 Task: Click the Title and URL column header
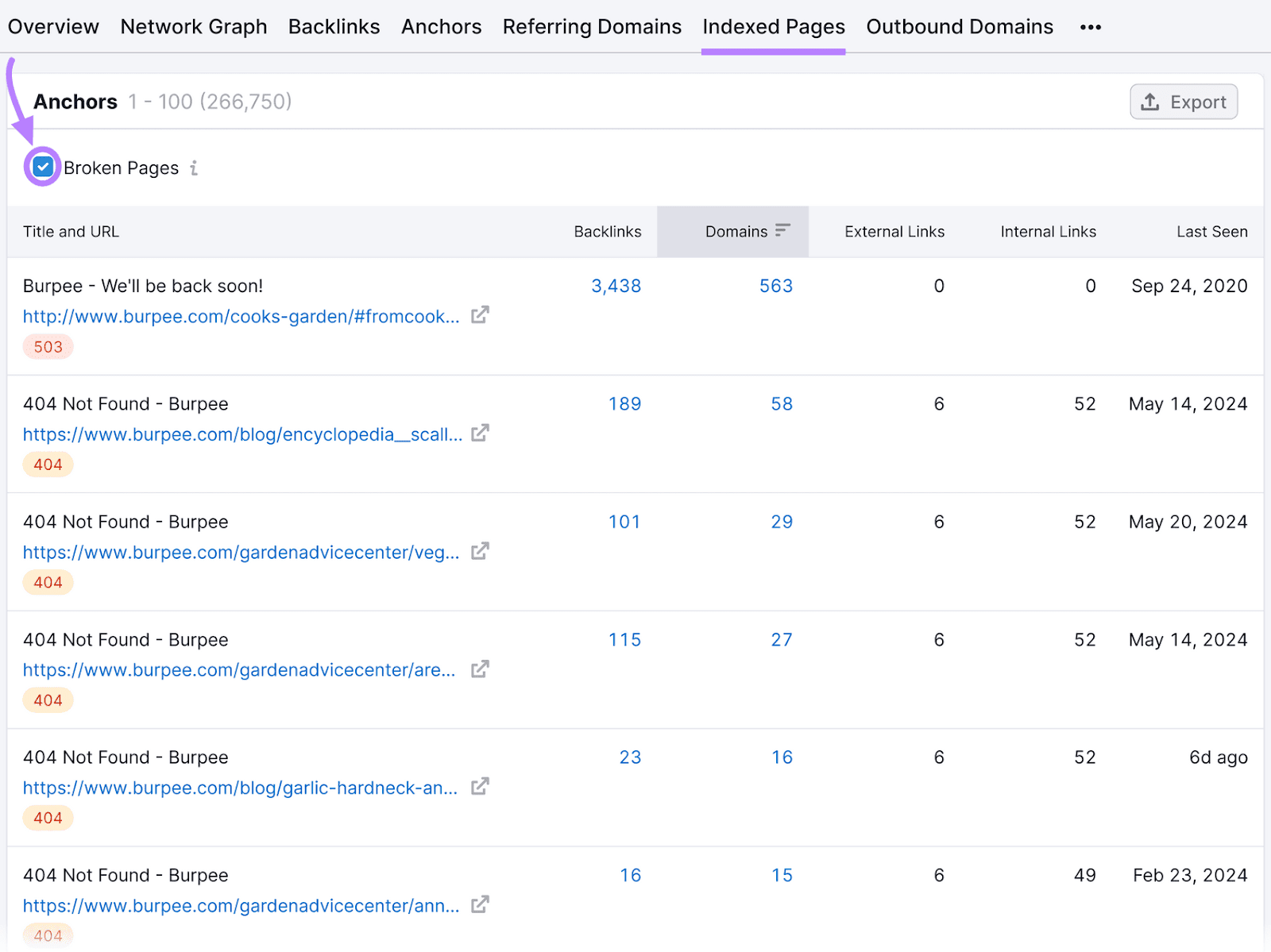coord(71,231)
